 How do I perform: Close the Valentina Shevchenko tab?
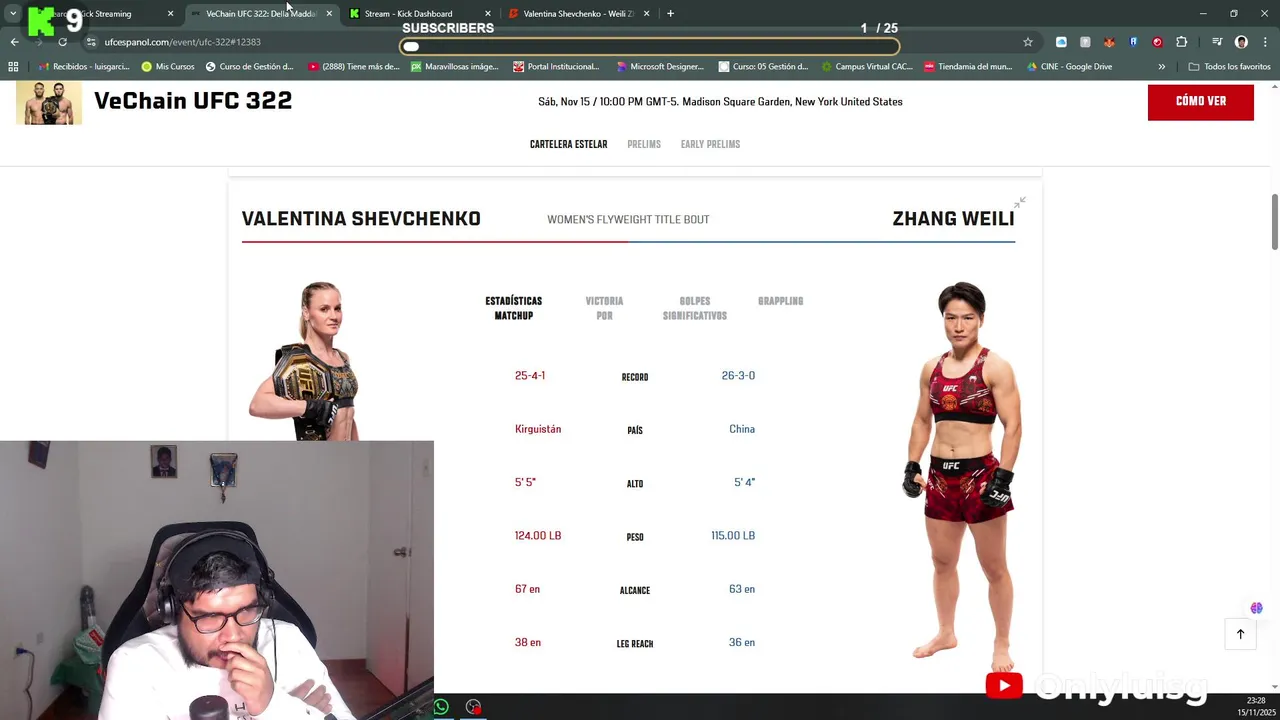(x=646, y=14)
